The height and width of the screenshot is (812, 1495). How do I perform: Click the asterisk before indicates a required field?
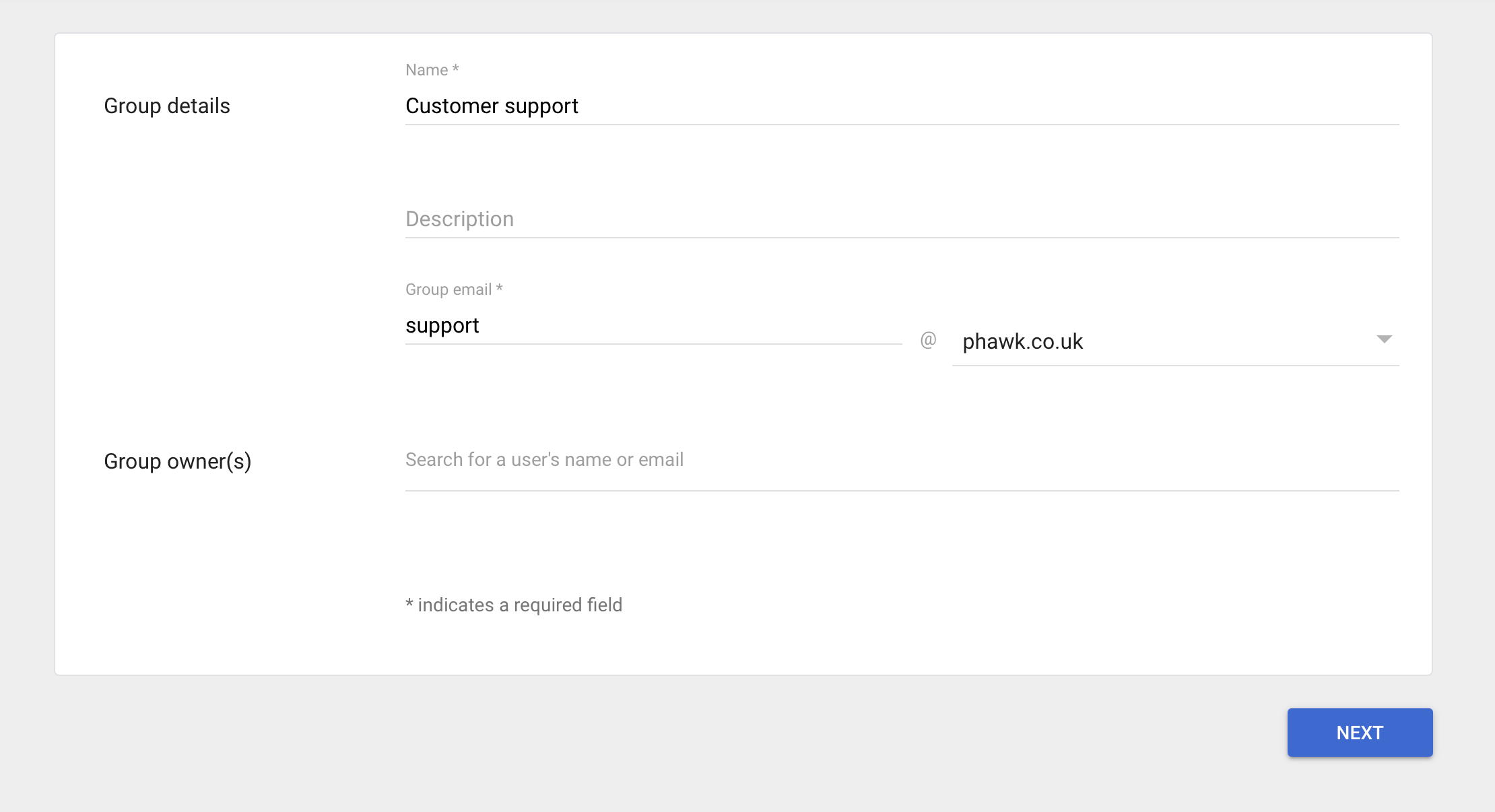409,603
